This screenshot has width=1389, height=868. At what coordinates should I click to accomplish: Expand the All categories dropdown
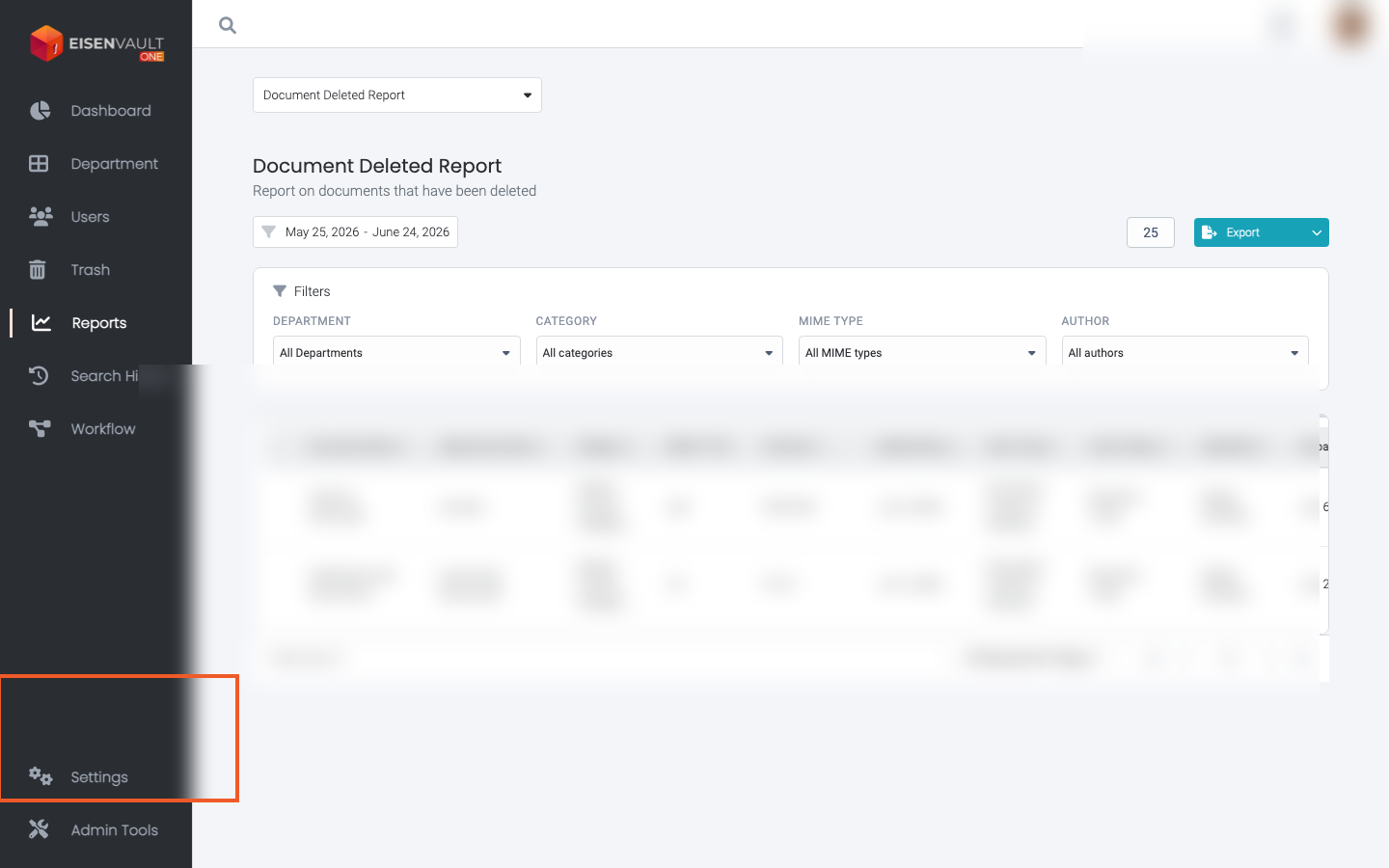pyautogui.click(x=660, y=352)
